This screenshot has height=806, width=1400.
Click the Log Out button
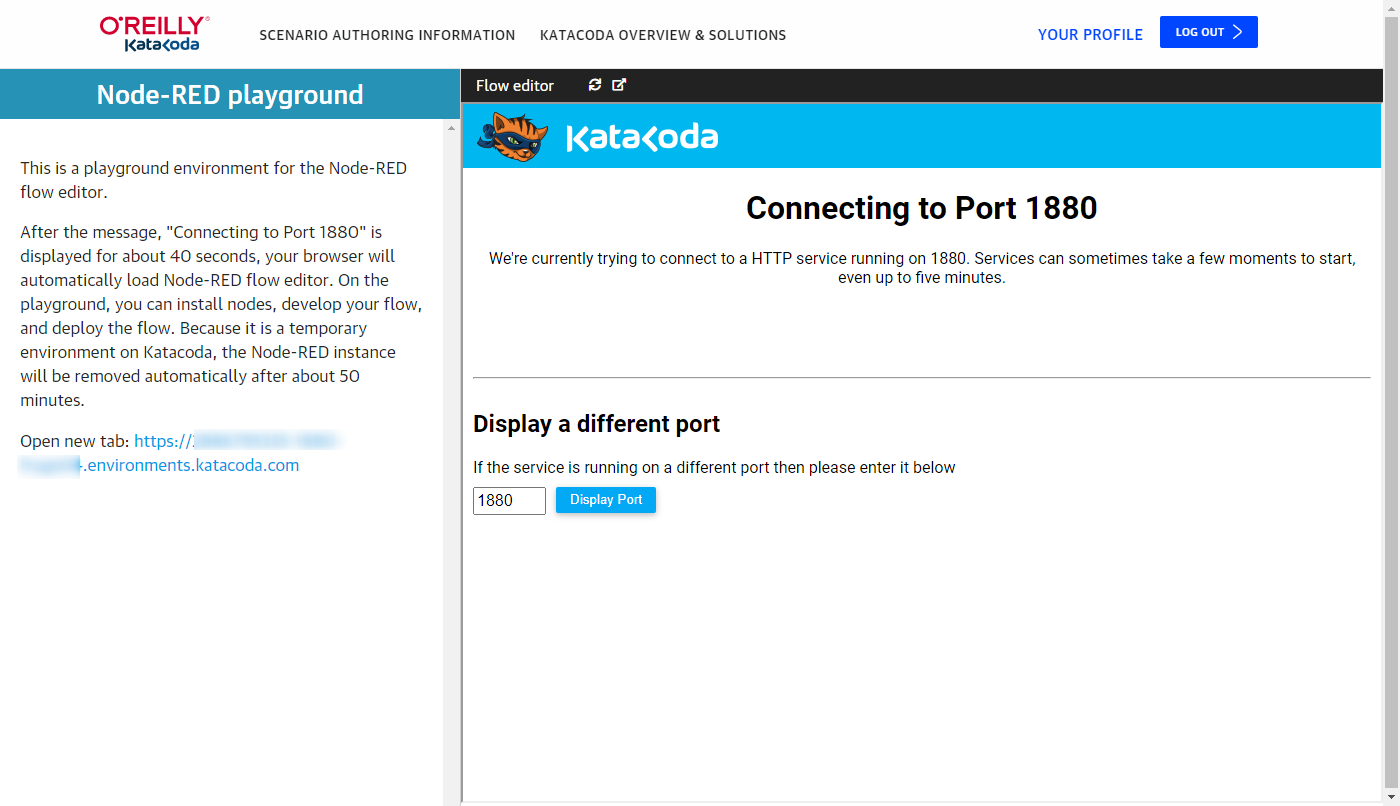[1209, 32]
